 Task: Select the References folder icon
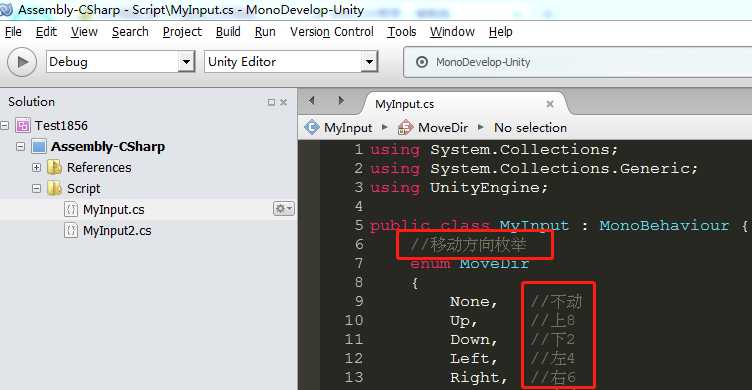[55, 167]
